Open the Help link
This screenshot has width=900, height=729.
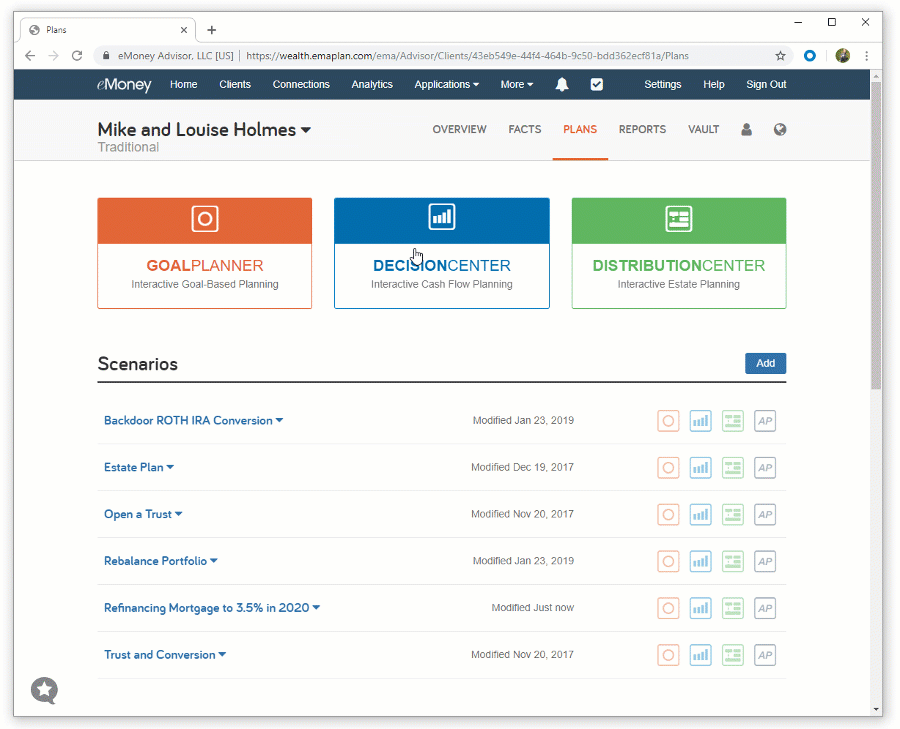coord(713,84)
